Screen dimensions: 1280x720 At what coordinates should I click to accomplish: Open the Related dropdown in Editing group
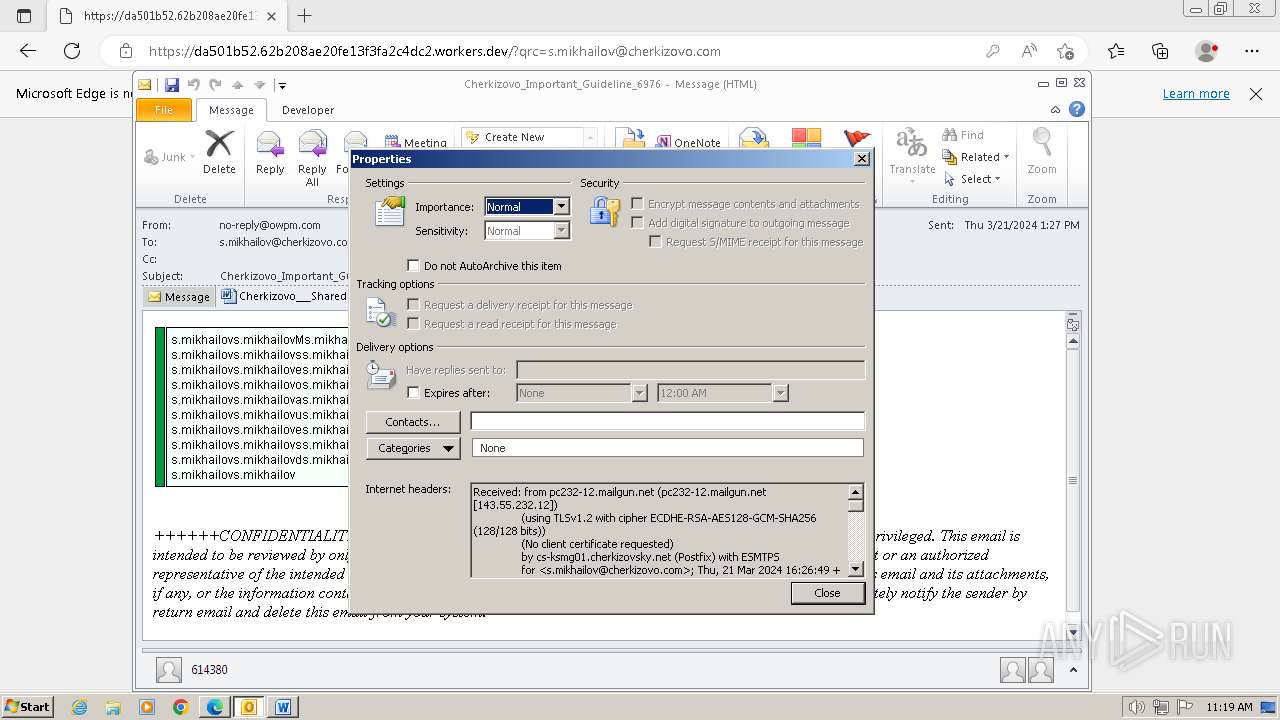click(976, 157)
